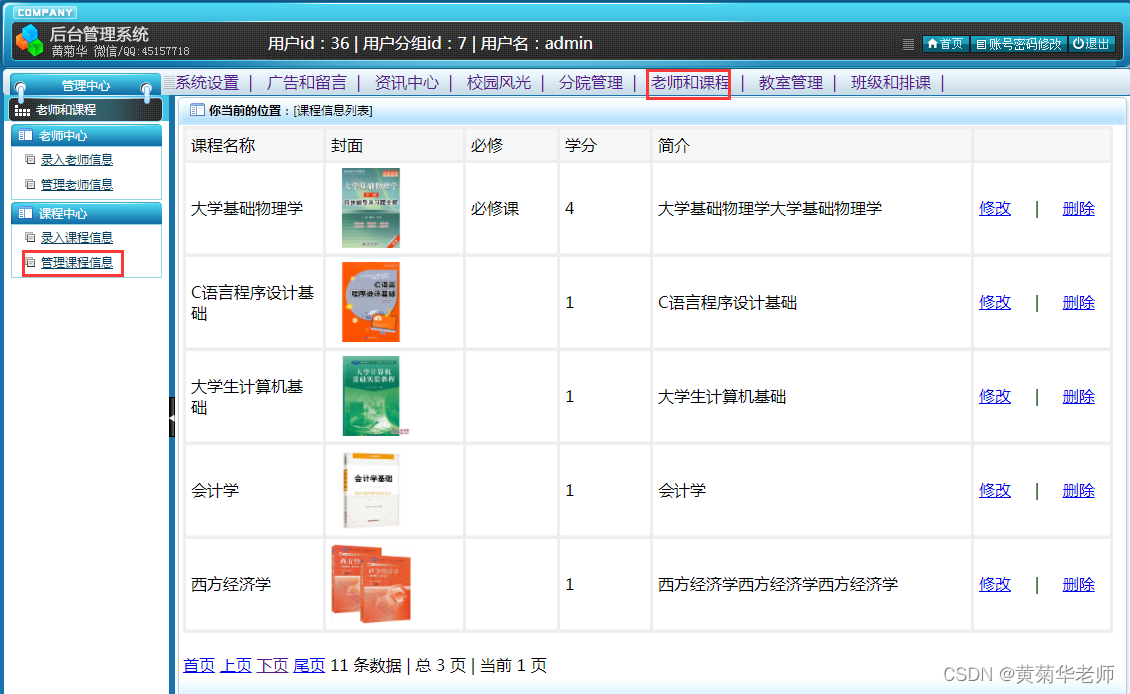Go to 首页 in the header bar
This screenshot has width=1130, height=694.
coord(945,44)
